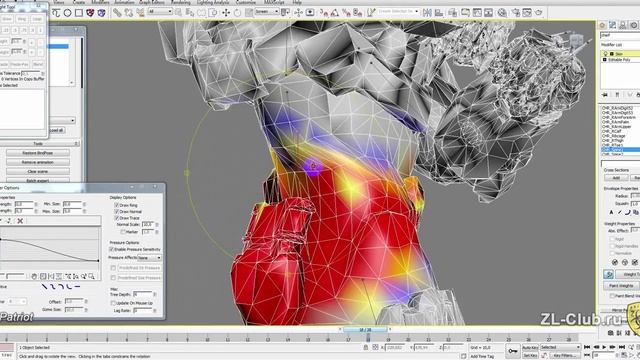640x360 pixels.
Task: Open the Modify command panel tab
Action: point(613,25)
